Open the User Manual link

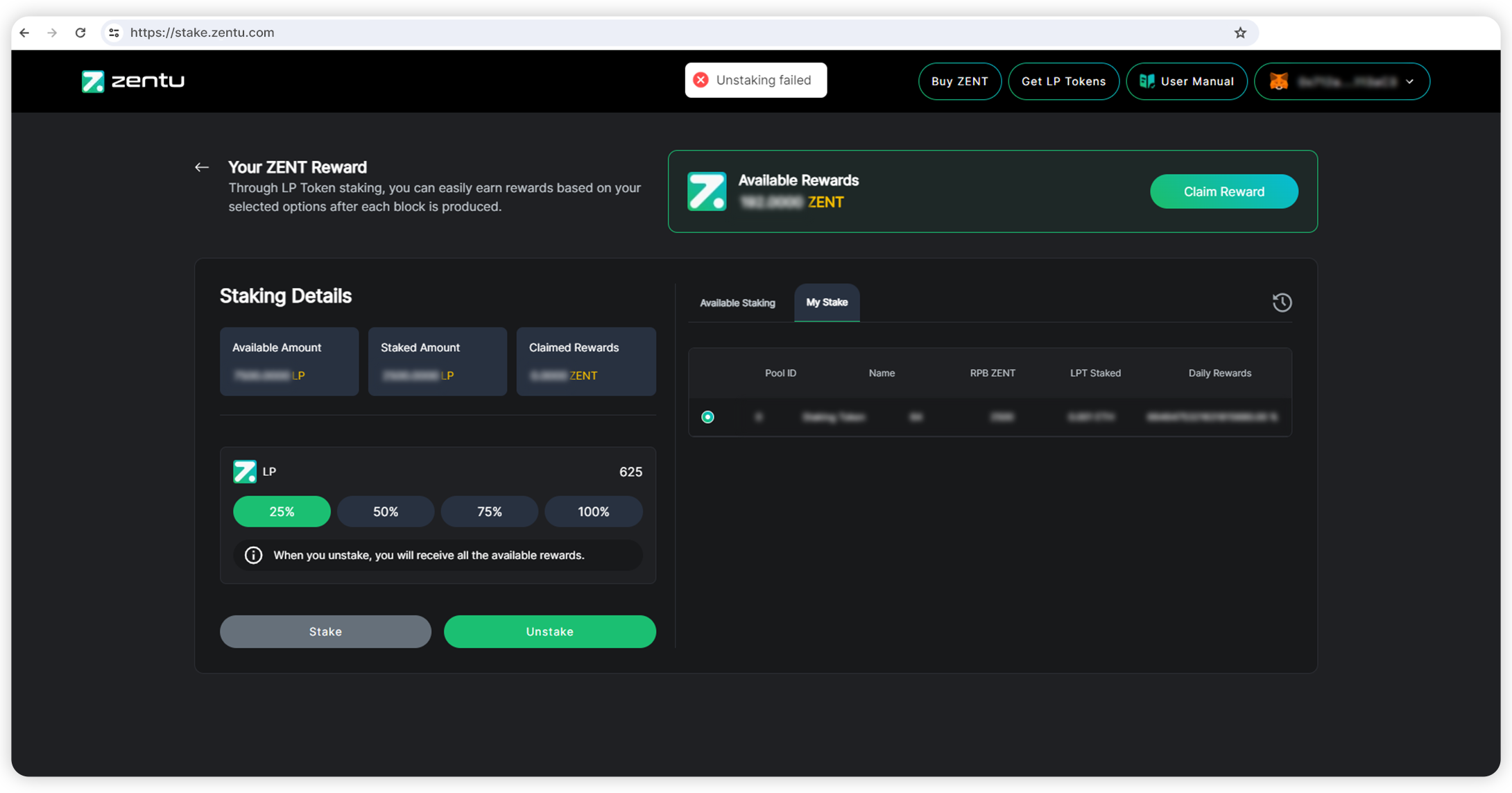[x=1186, y=81]
